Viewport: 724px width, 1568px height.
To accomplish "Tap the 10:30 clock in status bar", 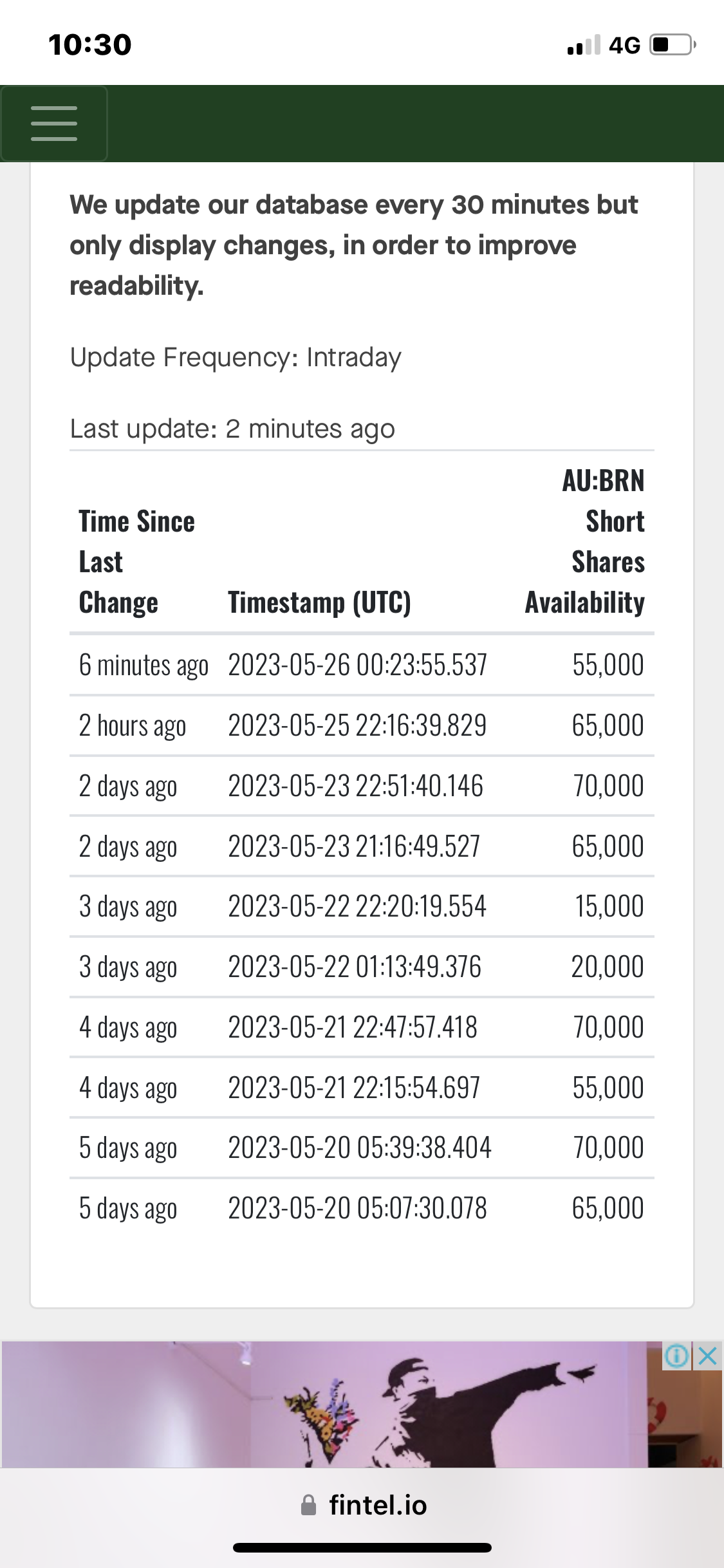I will click(x=90, y=45).
